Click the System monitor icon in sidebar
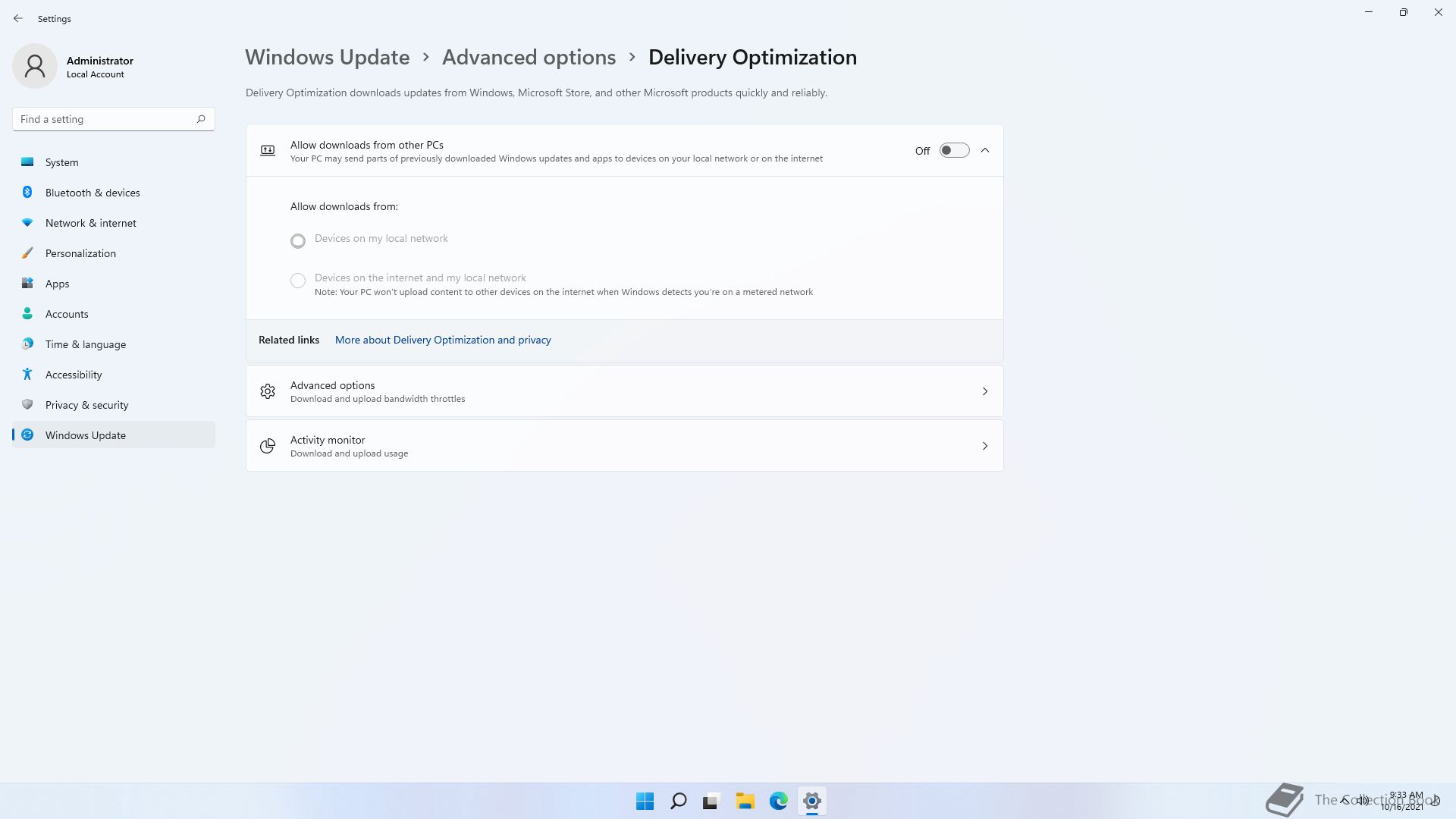 pos(27,162)
